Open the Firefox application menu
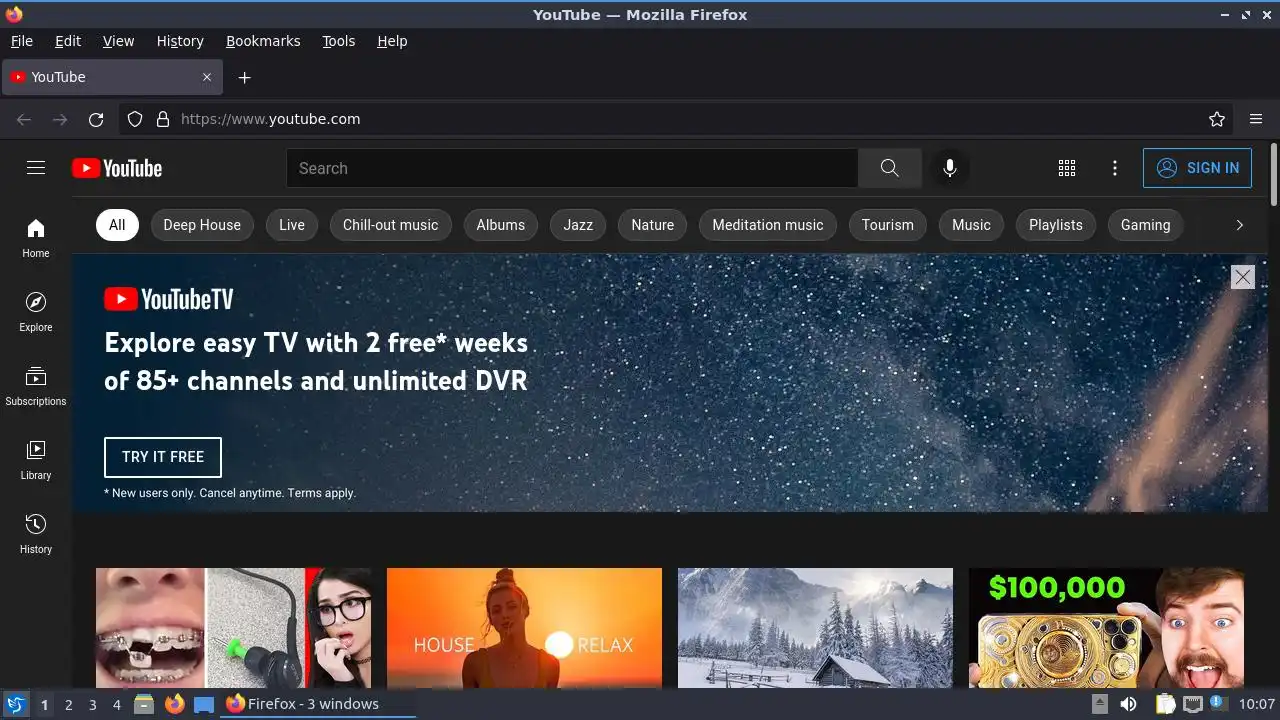The image size is (1280, 720). (x=1256, y=119)
